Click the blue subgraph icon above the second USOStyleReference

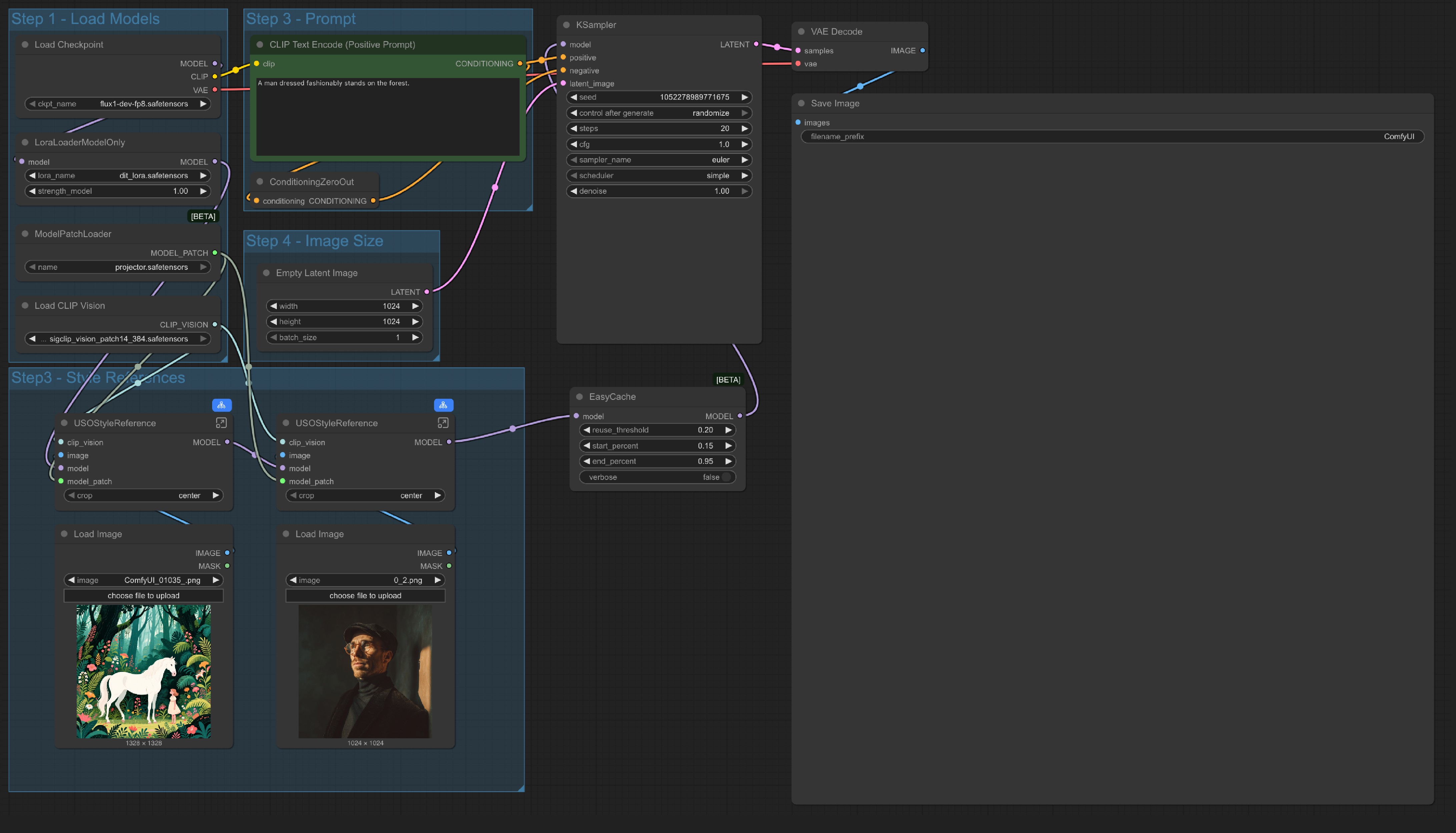tap(444, 405)
